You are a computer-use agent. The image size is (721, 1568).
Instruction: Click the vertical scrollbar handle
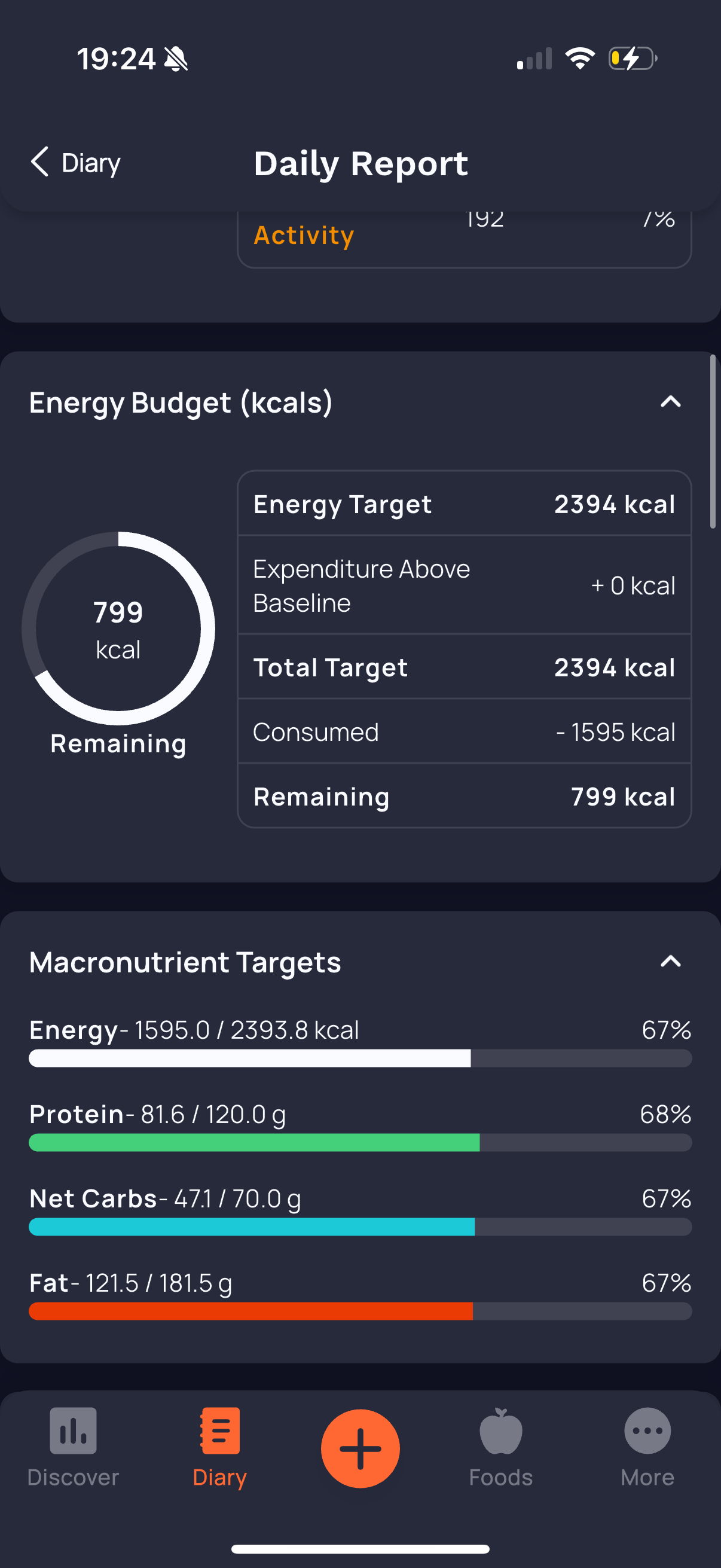pos(713,442)
